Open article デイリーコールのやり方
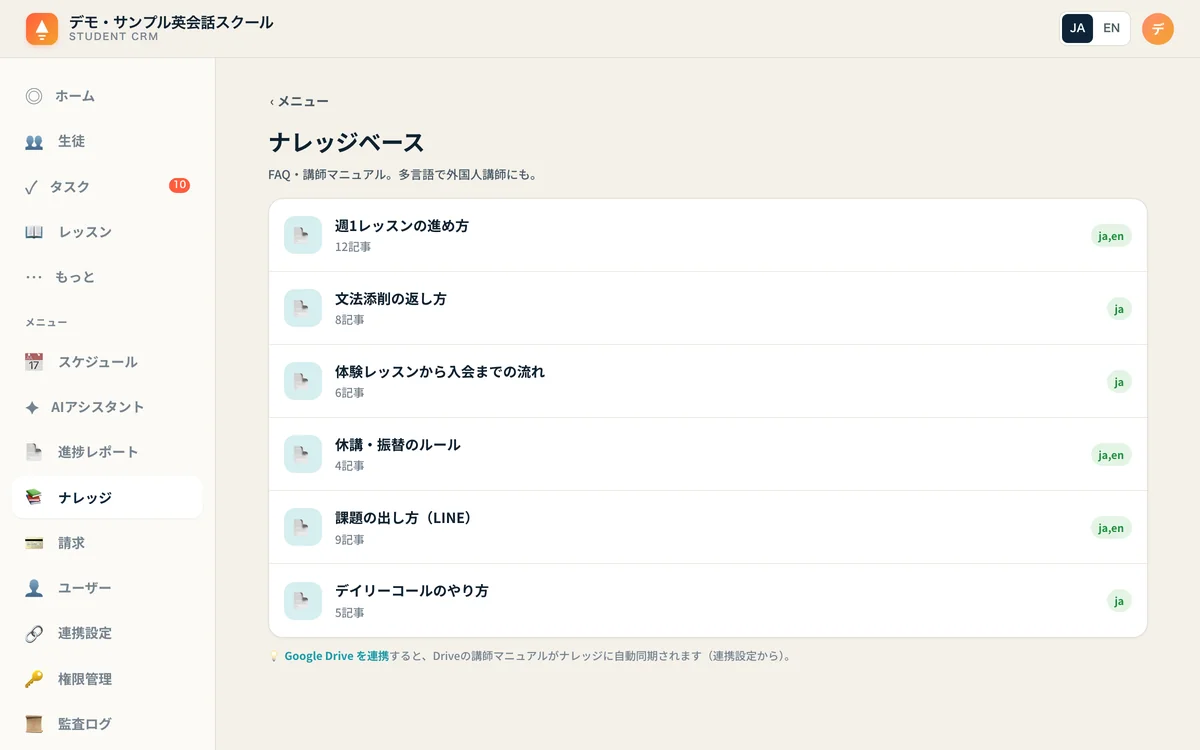This screenshot has width=1200, height=750. click(x=708, y=600)
